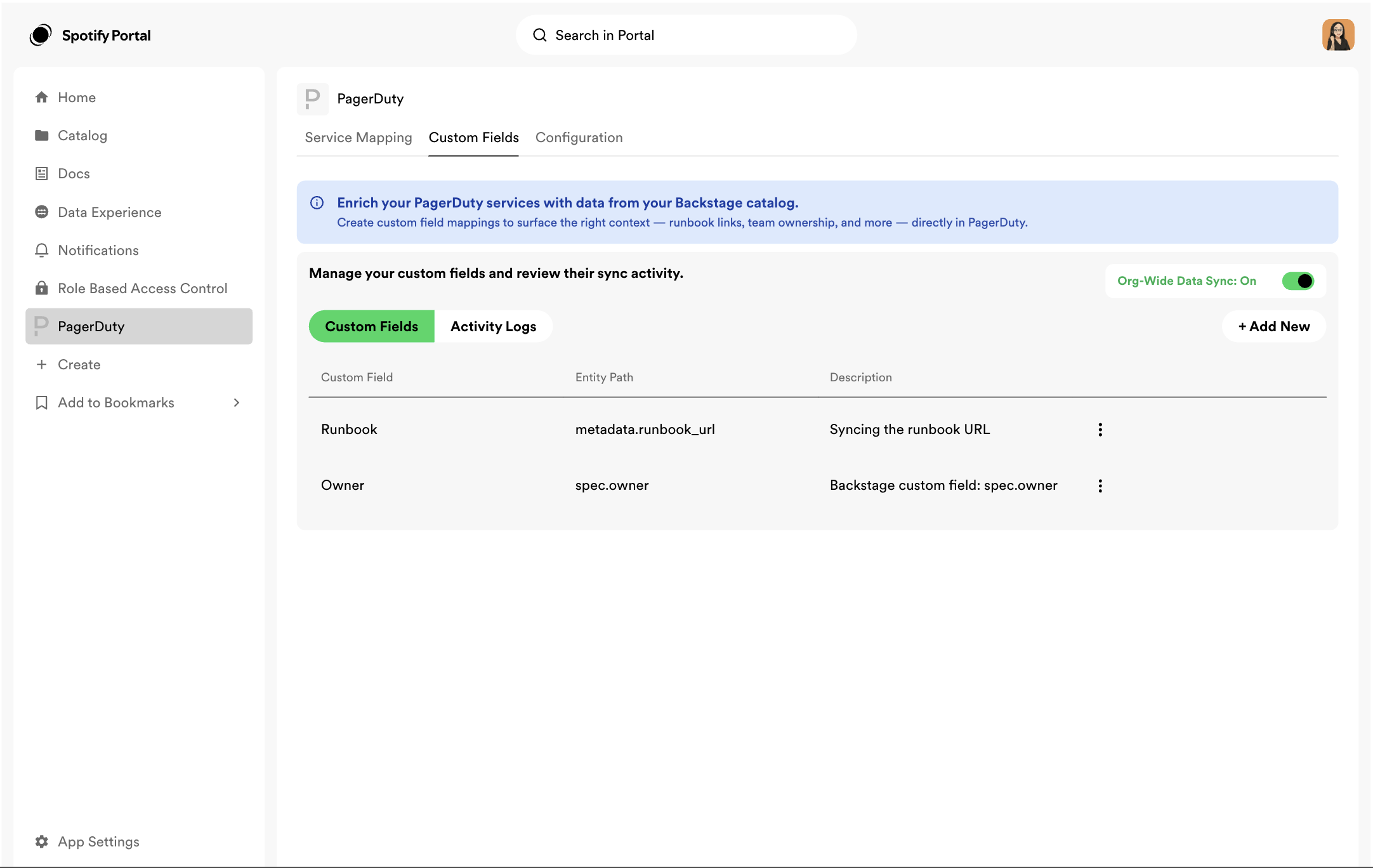Click the 'Manage your custom fields' heading
This screenshot has height=868, width=1373.
pyautogui.click(x=496, y=273)
